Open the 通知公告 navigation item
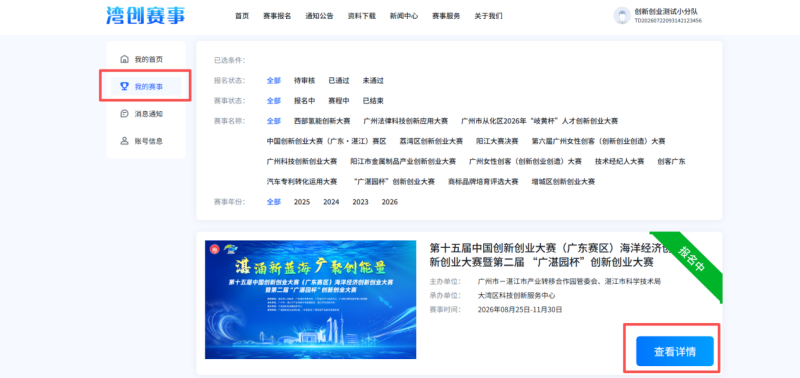800x378 pixels. [x=319, y=16]
